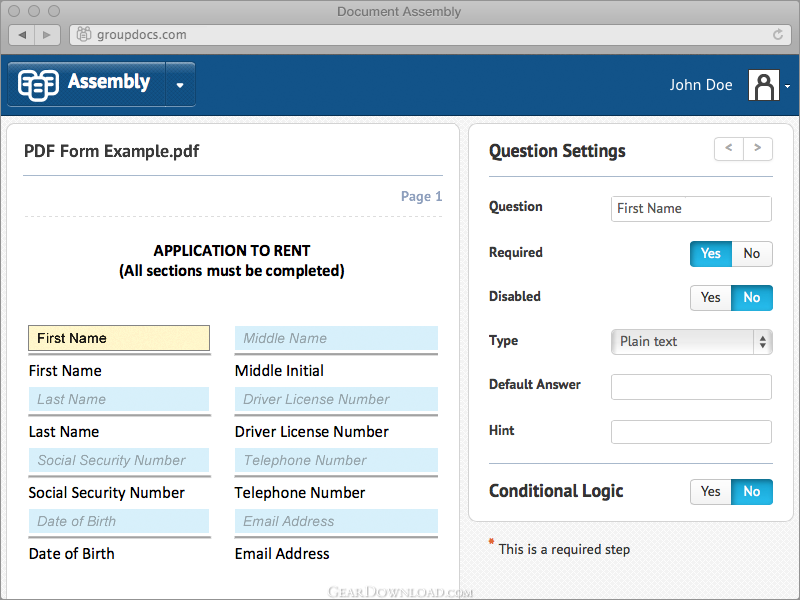Select the highlighted First Name form field
Screen dimensions: 800x600
[x=119, y=338]
